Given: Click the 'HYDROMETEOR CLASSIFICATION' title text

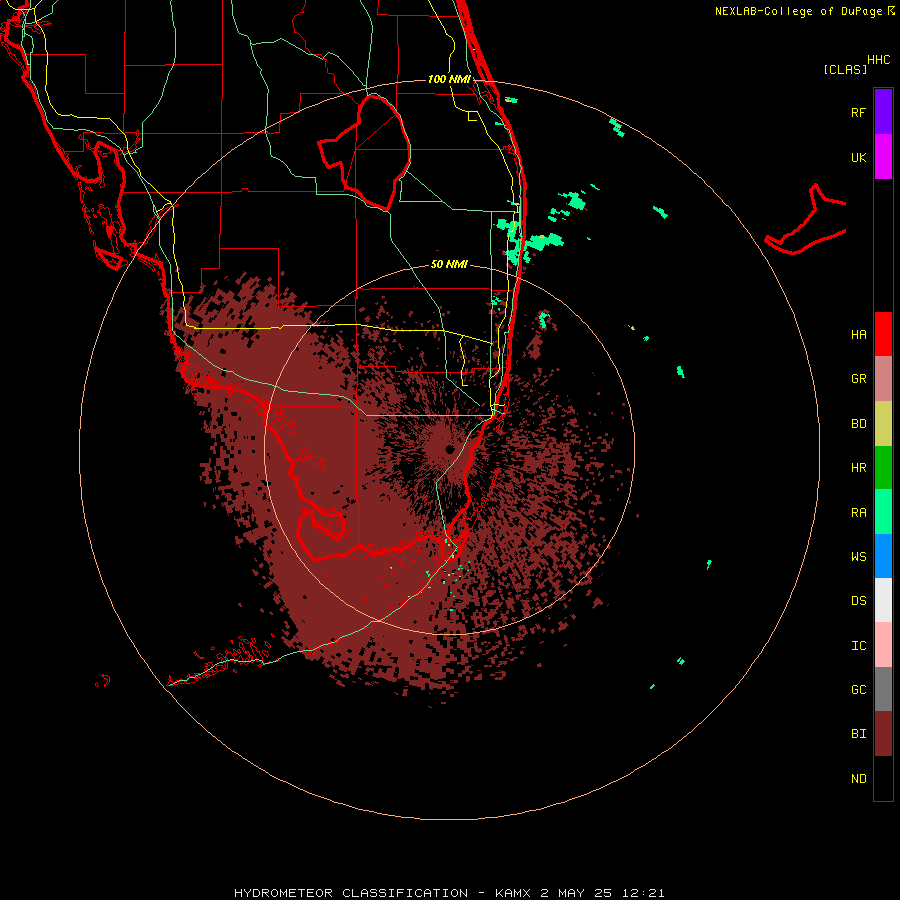Looking at the screenshot, I should coord(351,893).
